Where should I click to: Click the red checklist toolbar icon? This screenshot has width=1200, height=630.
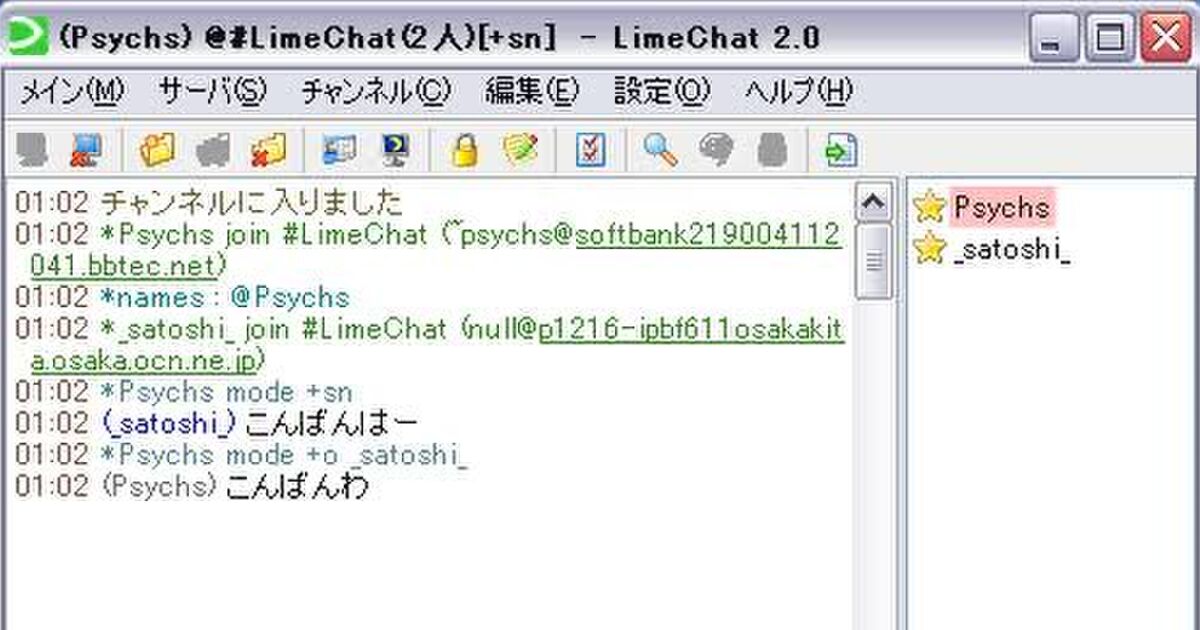[591, 150]
